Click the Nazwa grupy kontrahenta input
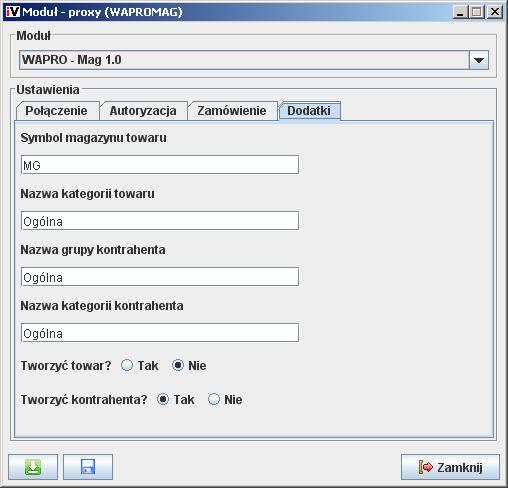 pyautogui.click(x=160, y=277)
